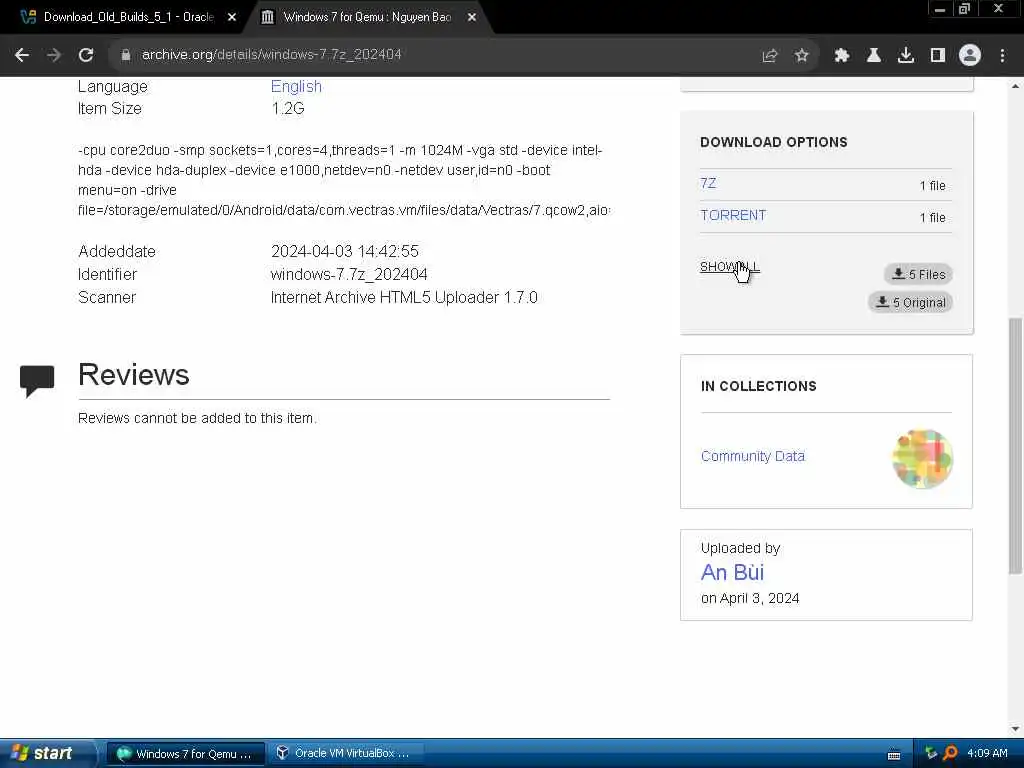Open the extensions puzzle icon
This screenshot has width=1024, height=768.
point(842,56)
